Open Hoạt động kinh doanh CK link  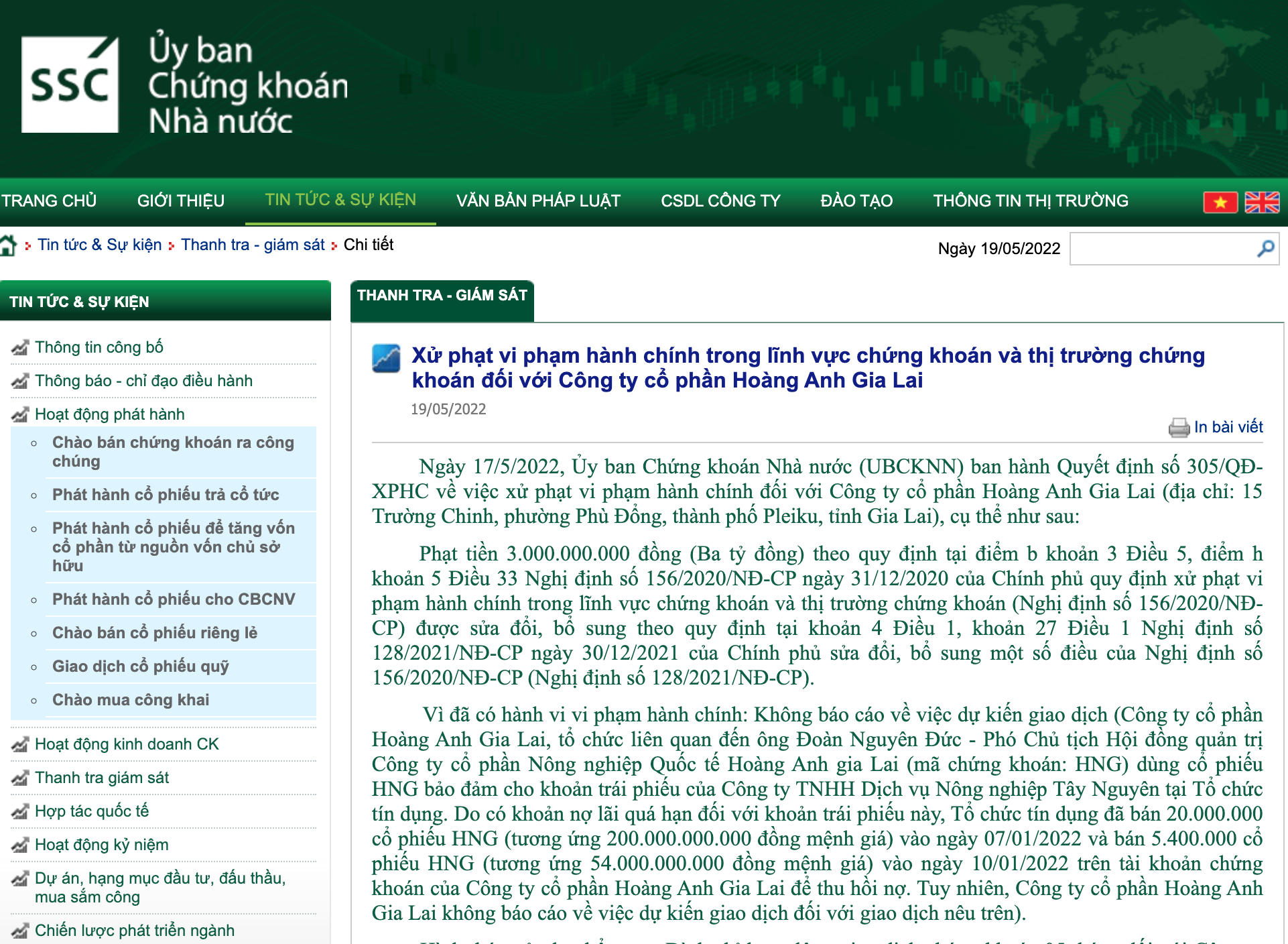(127, 744)
